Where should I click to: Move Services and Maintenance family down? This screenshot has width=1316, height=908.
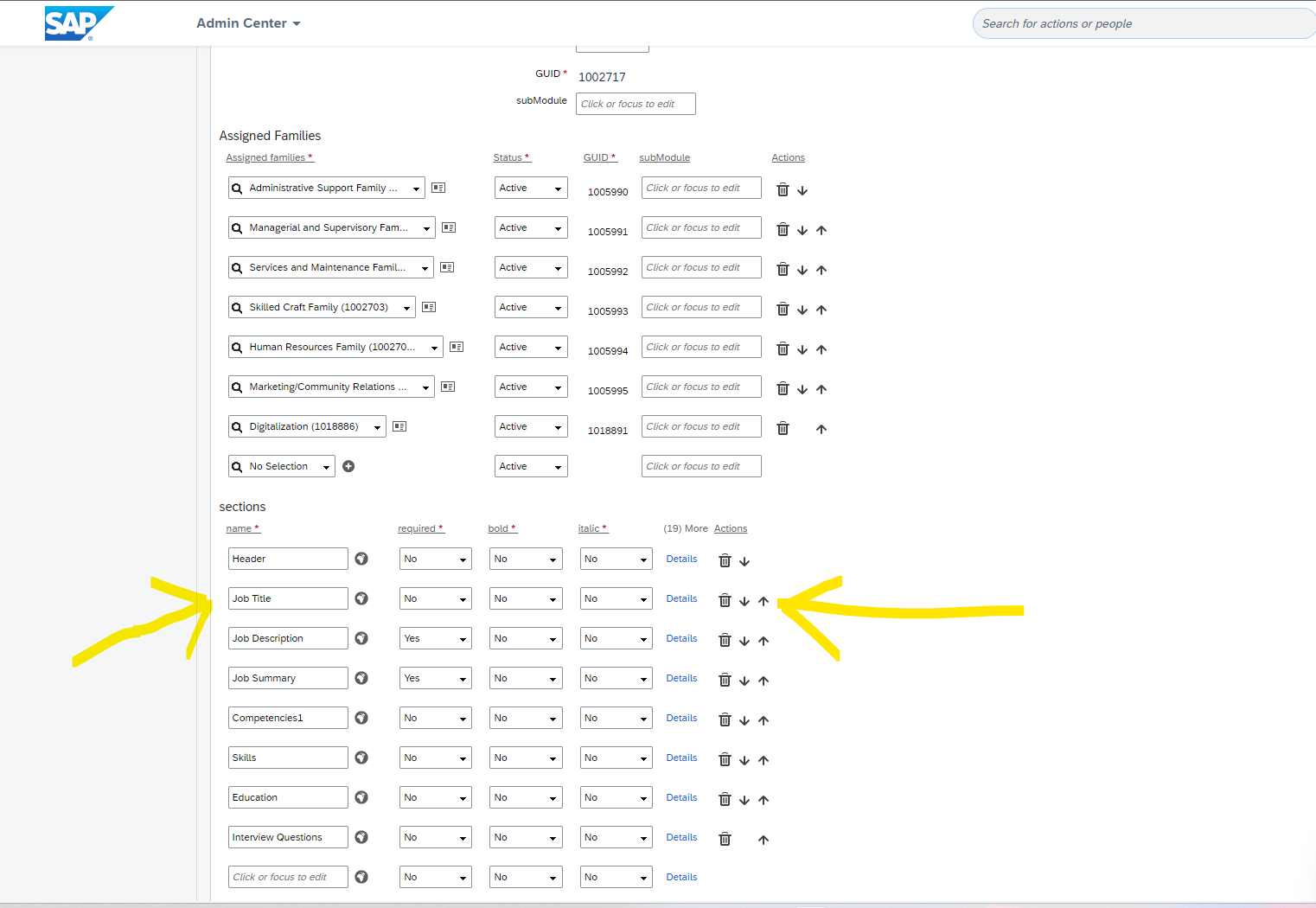802,270
